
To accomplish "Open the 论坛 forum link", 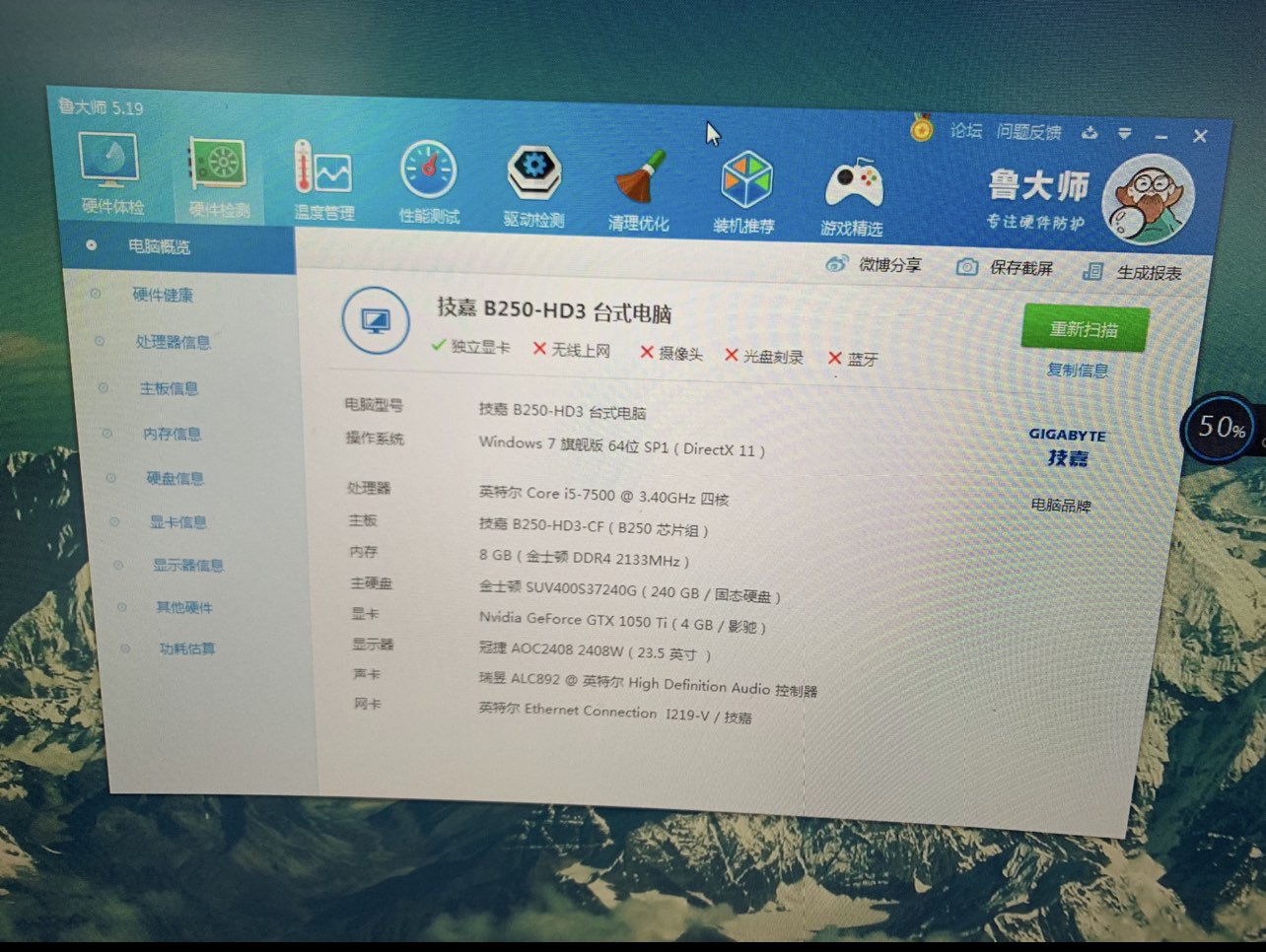I will pyautogui.click(x=965, y=130).
